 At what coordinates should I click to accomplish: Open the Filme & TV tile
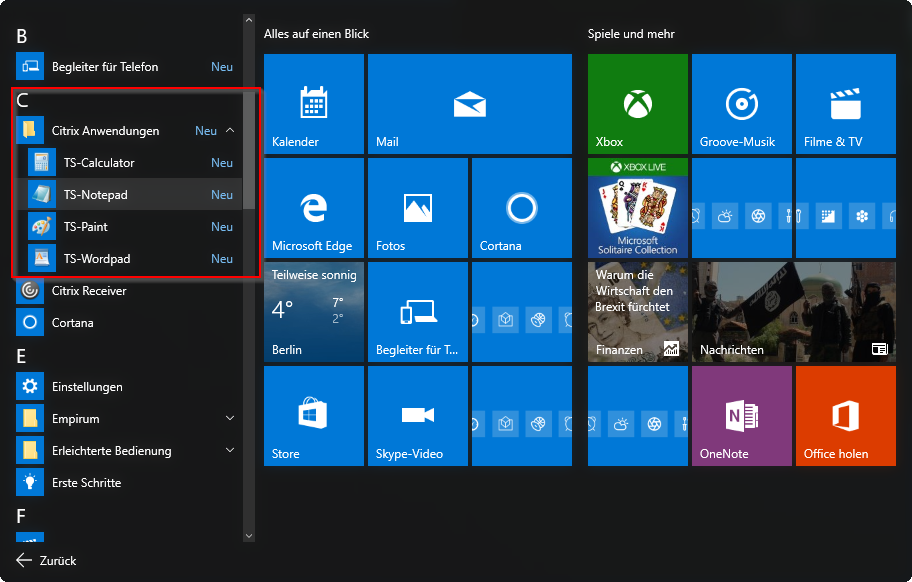click(846, 104)
